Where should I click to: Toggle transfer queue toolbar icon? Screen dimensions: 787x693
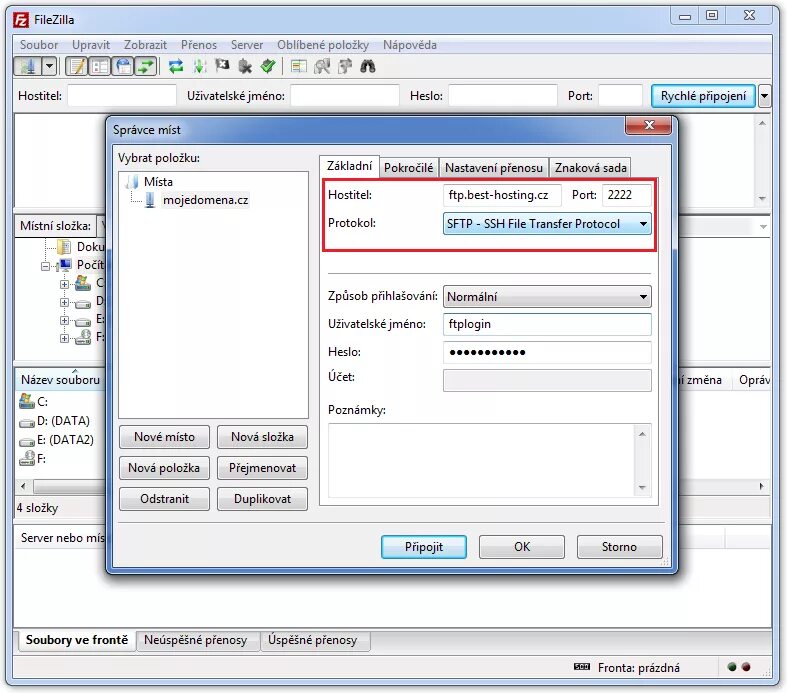(145, 66)
